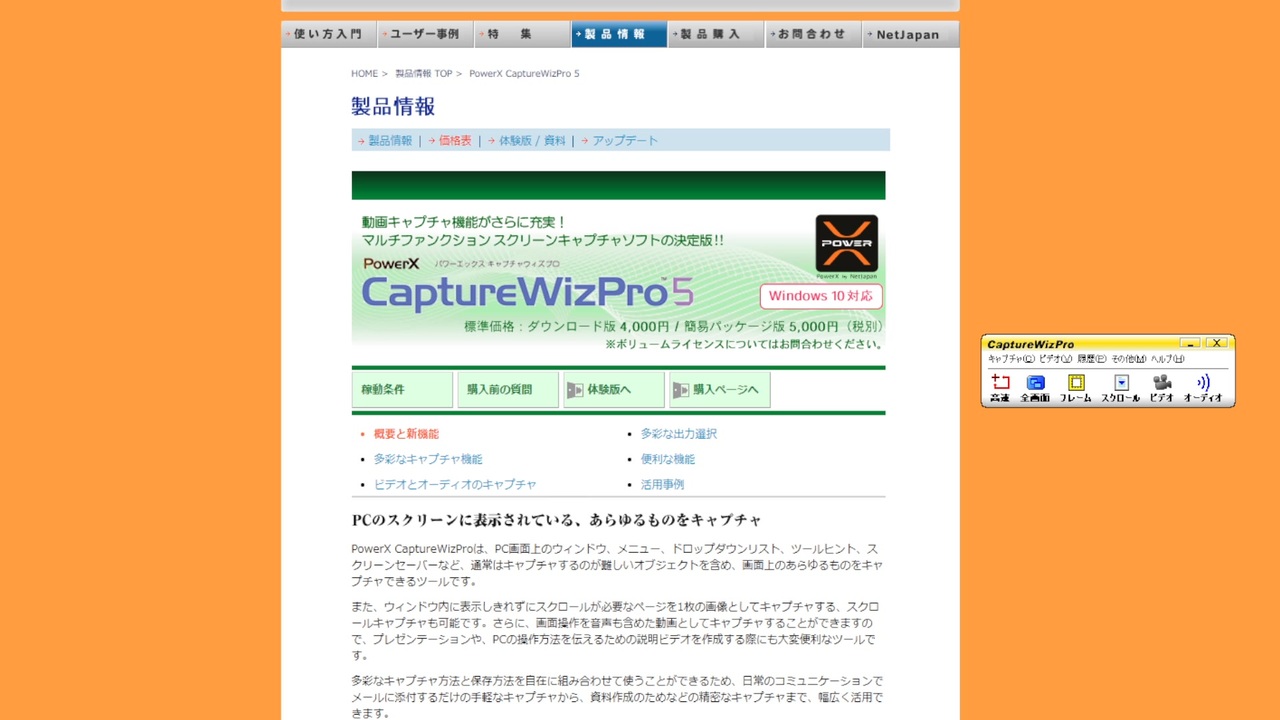The image size is (1280, 720).
Task: Select the 高速 quick capture tool icon
Action: (999, 383)
